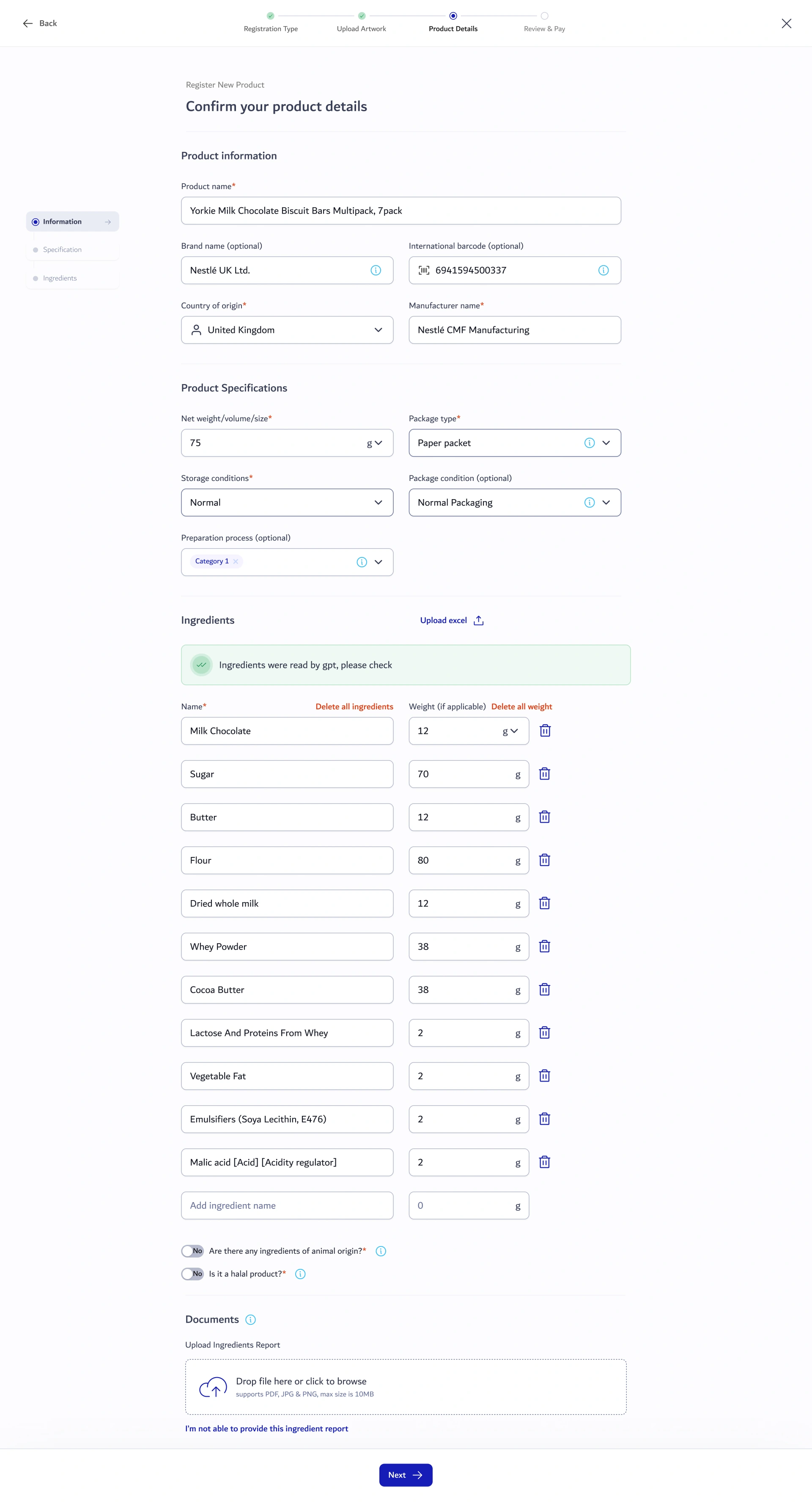The width and height of the screenshot is (812, 1502).
Task: Open Storage conditions dropdown
Action: point(287,502)
